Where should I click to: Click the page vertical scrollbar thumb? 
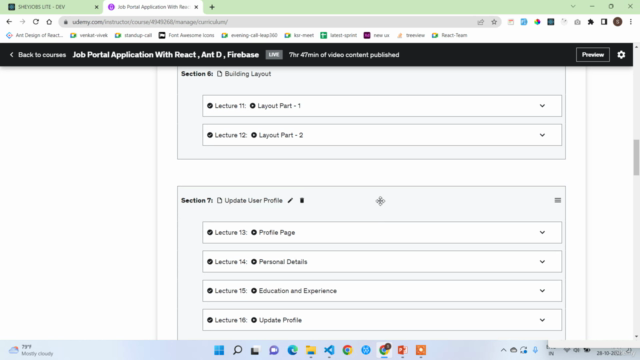pos(636,157)
